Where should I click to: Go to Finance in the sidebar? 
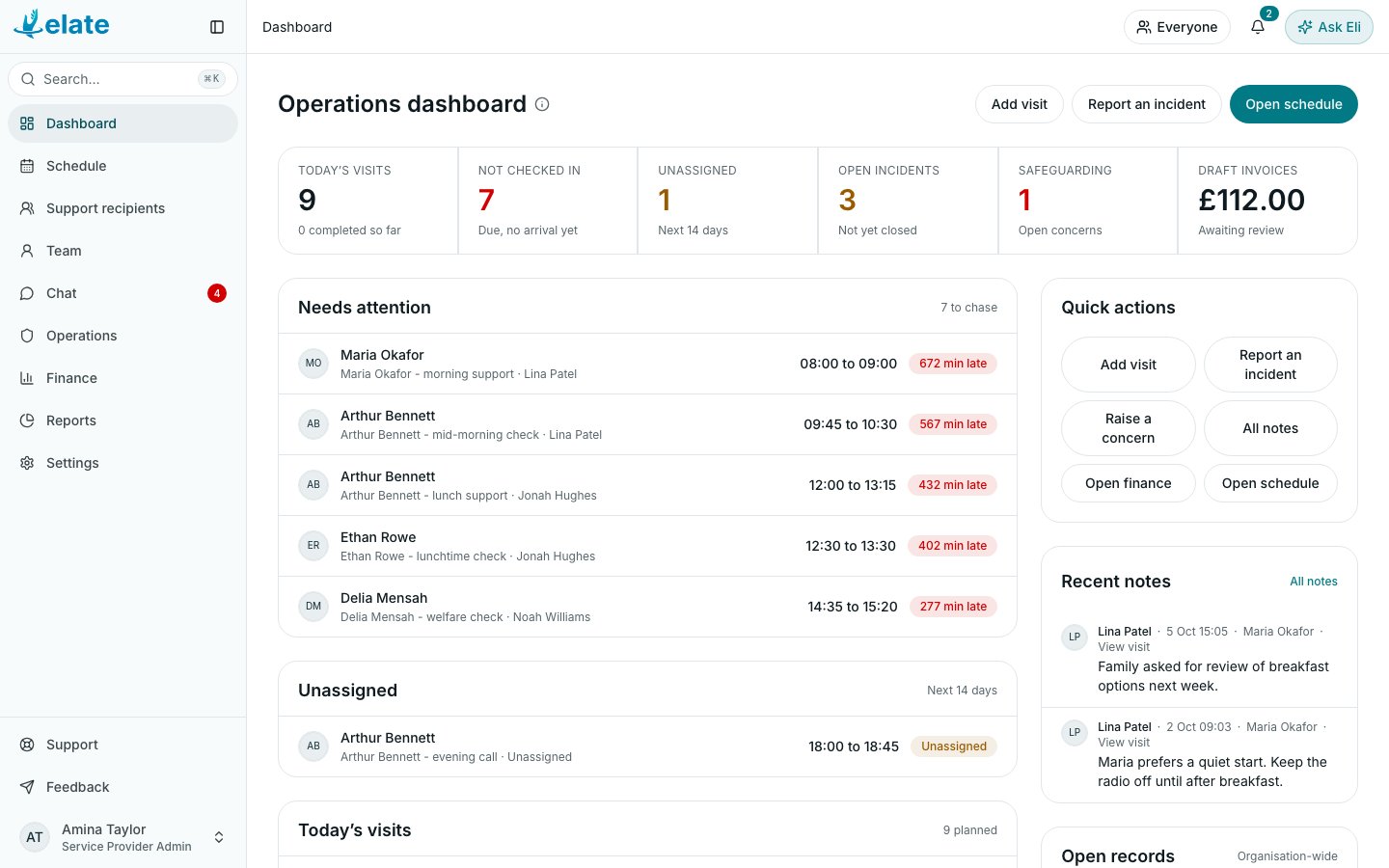tap(123, 378)
